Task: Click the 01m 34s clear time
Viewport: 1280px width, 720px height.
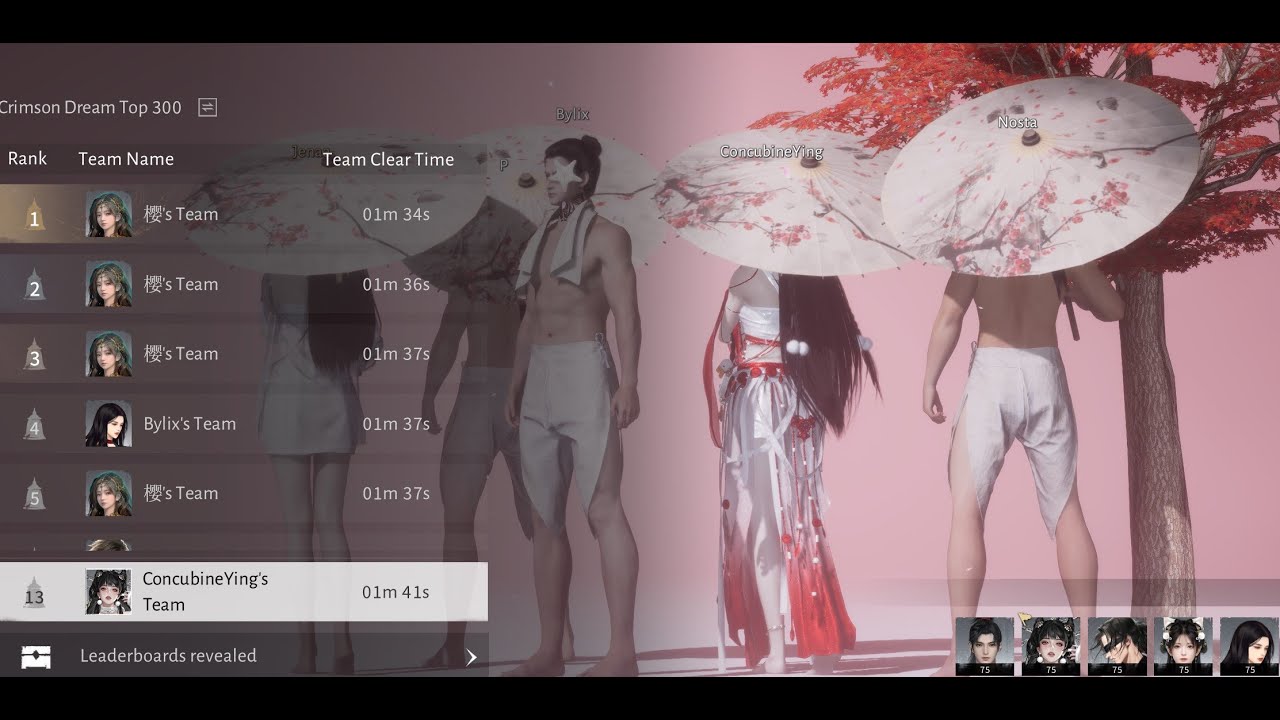Action: (396, 214)
